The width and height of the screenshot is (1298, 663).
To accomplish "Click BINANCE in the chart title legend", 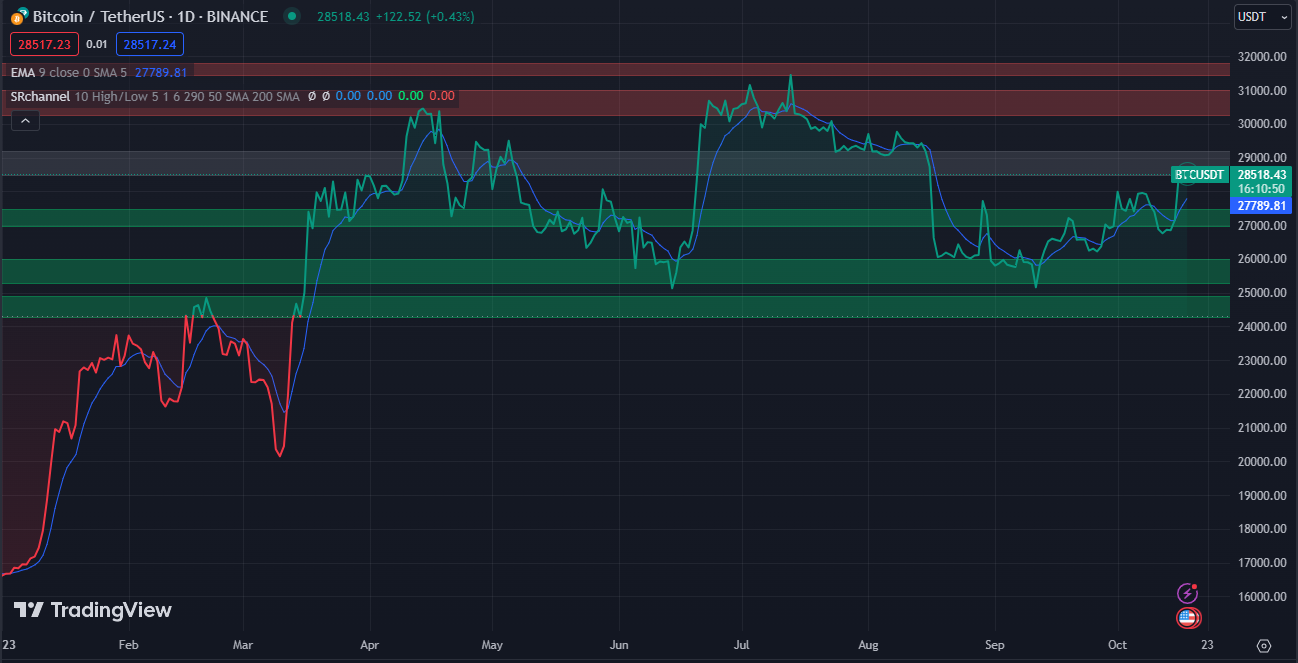I will (x=238, y=16).
